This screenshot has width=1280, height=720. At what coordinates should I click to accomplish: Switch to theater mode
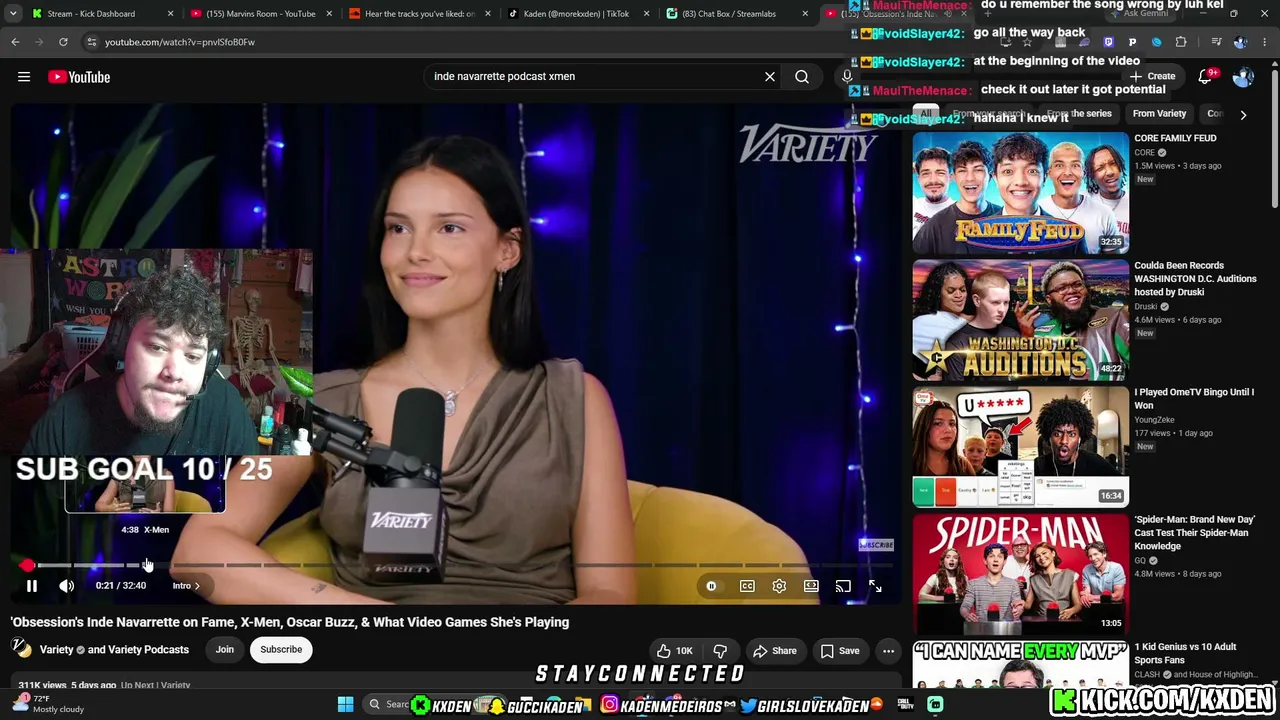coord(811,586)
